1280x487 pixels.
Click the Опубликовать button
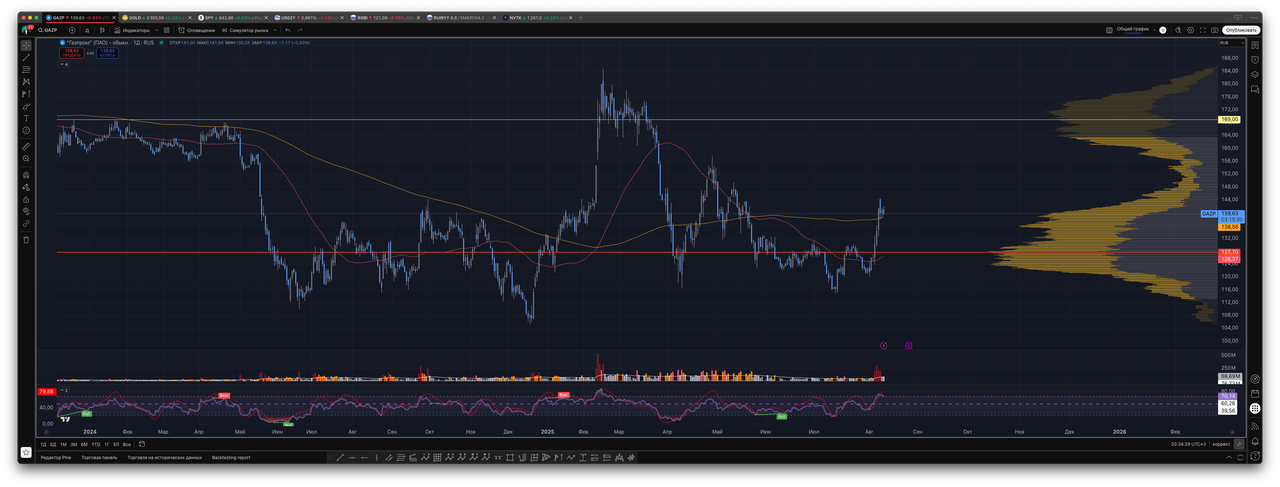1240,30
